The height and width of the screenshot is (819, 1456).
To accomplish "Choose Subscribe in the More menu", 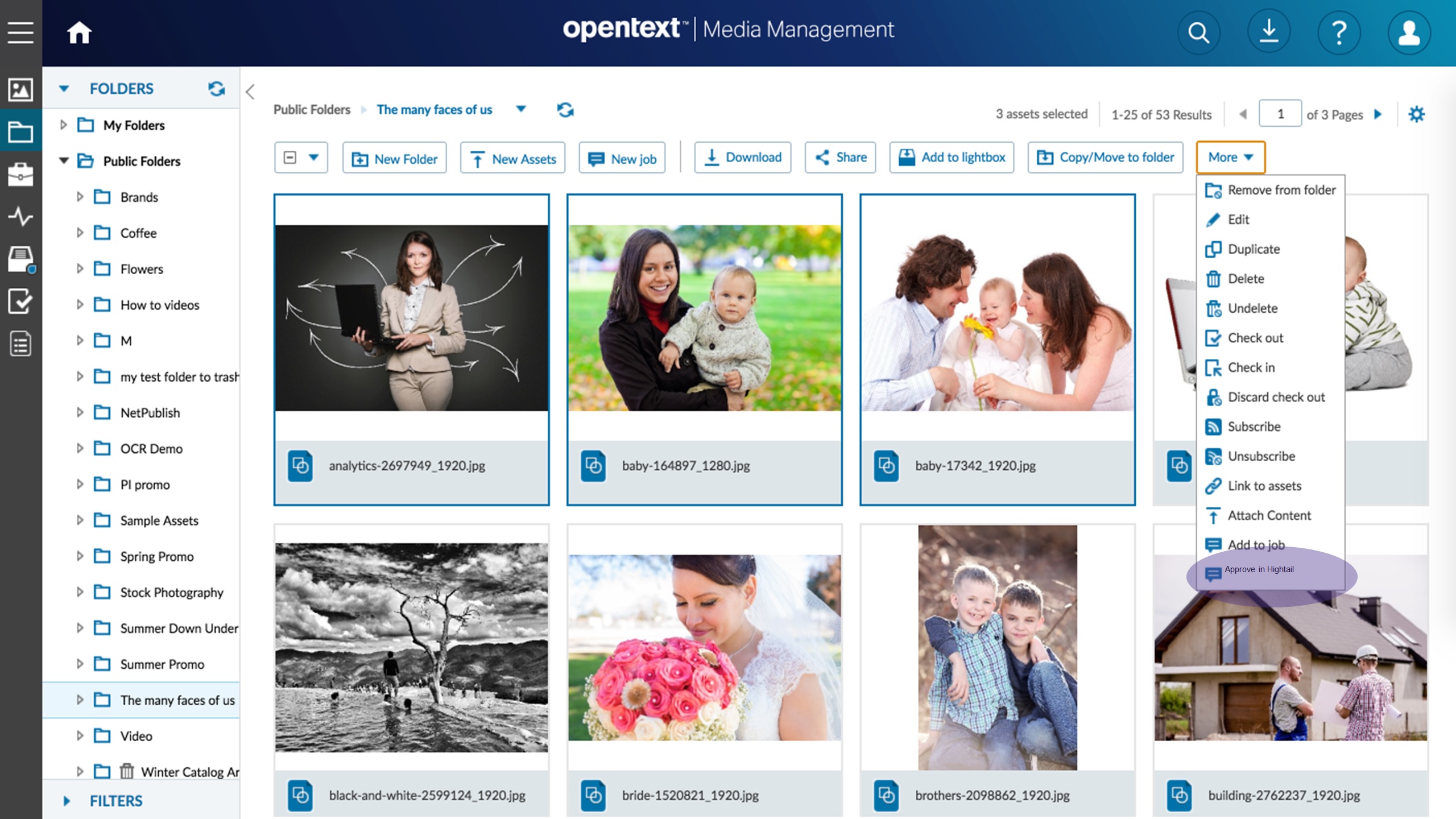I will point(1271,427).
